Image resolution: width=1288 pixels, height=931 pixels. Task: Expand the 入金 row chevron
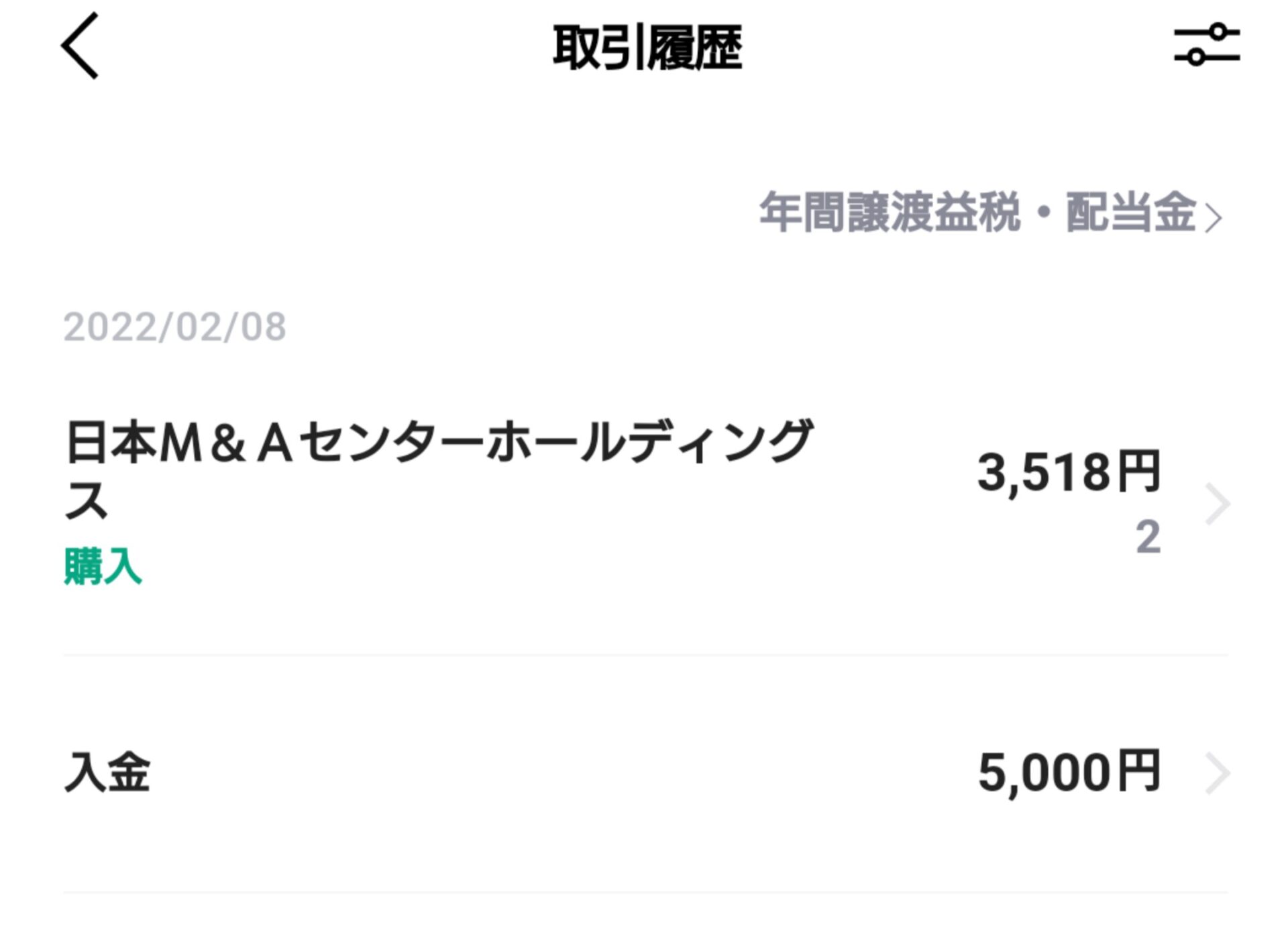(1217, 773)
